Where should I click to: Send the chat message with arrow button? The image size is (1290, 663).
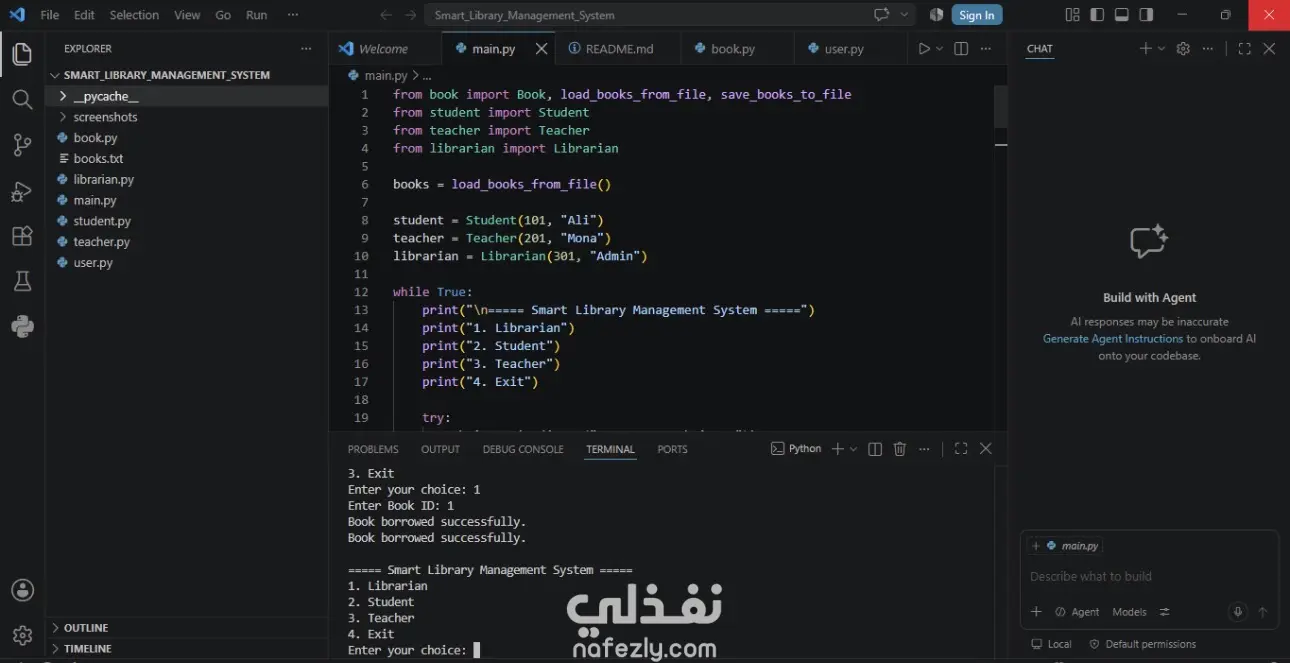pos(1263,612)
